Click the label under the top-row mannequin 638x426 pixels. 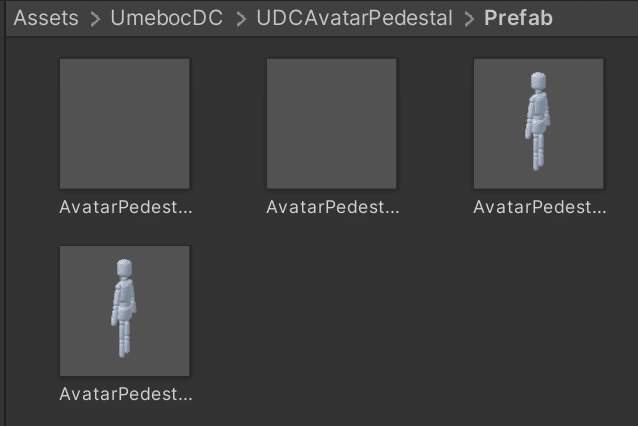(x=540, y=207)
